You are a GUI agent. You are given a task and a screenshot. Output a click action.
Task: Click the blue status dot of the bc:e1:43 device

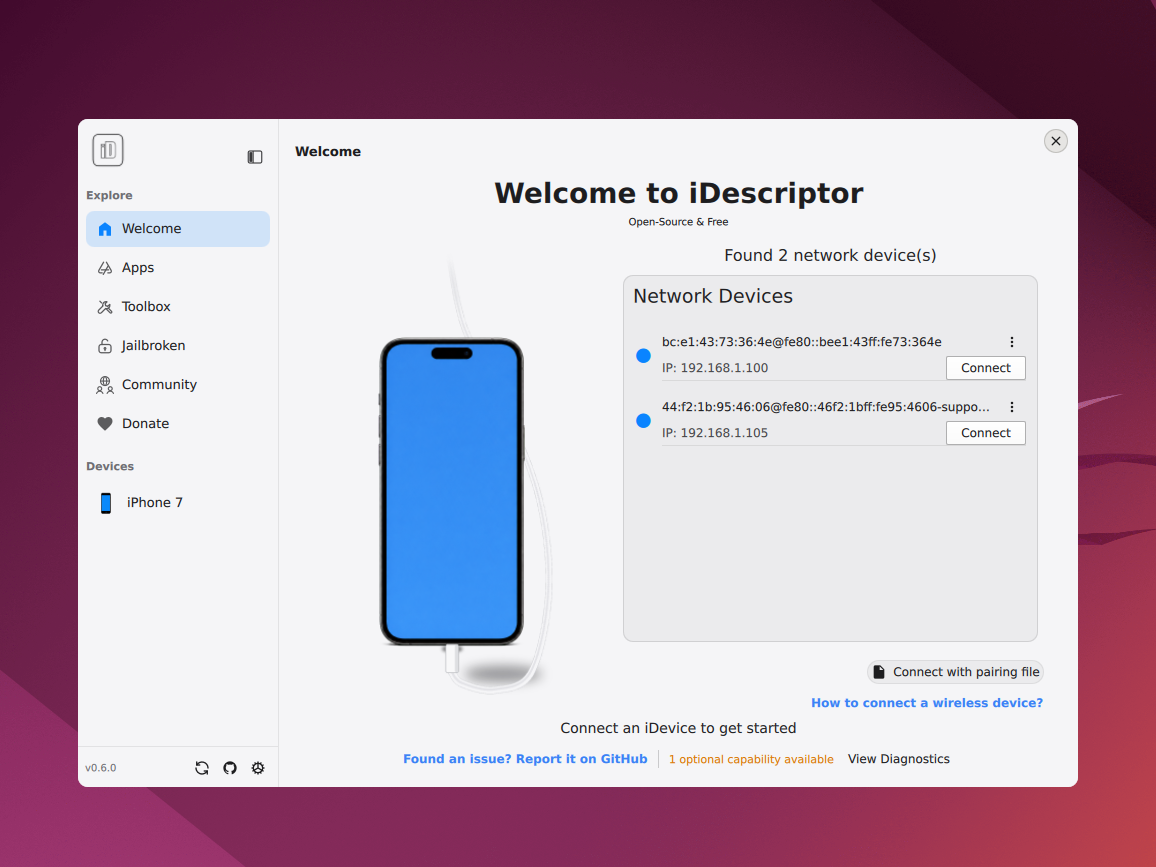pyautogui.click(x=644, y=356)
